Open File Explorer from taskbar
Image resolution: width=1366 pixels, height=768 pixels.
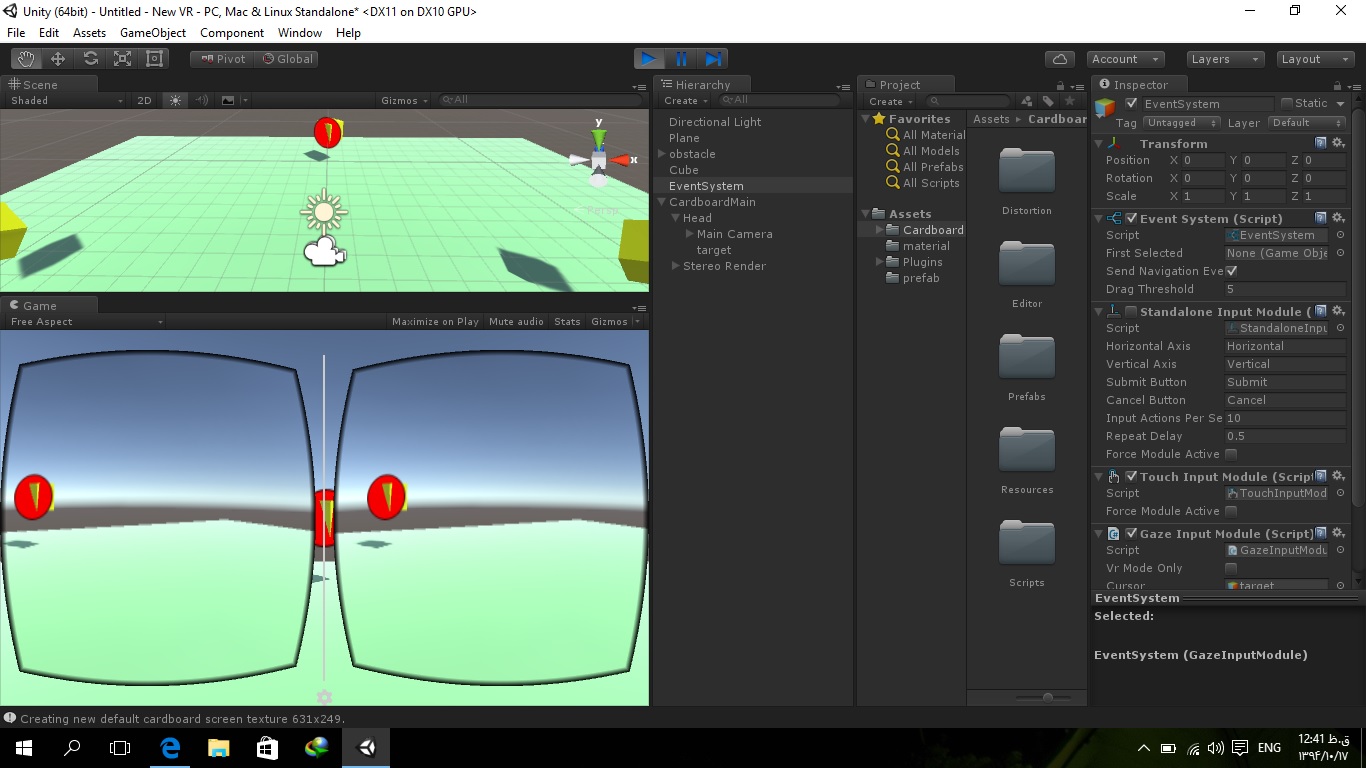click(x=218, y=747)
